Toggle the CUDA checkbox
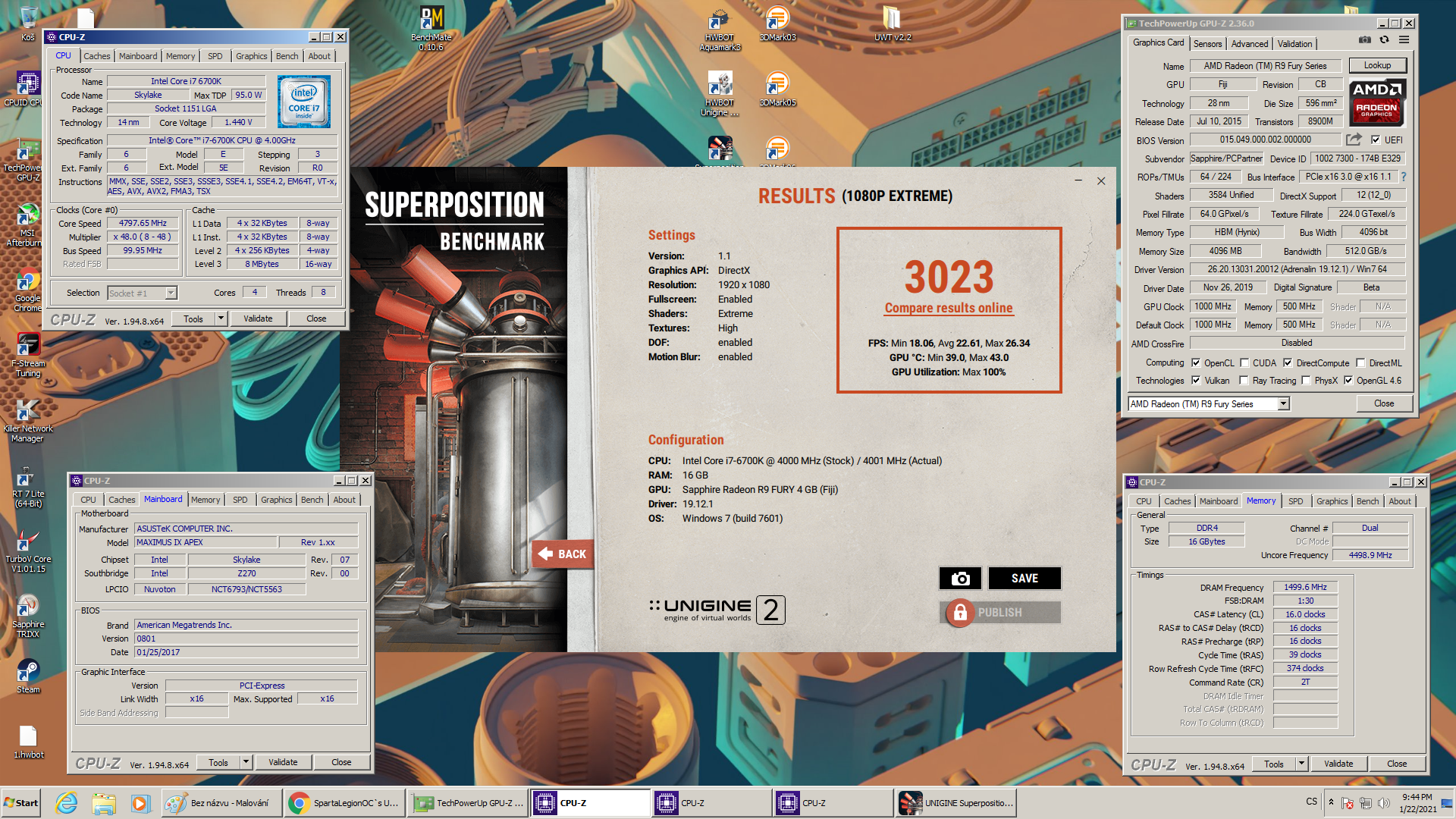 tap(1244, 362)
